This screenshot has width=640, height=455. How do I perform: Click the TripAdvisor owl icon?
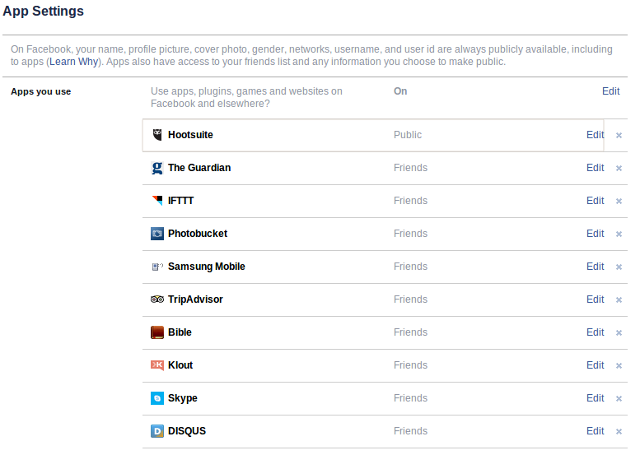coord(157,300)
